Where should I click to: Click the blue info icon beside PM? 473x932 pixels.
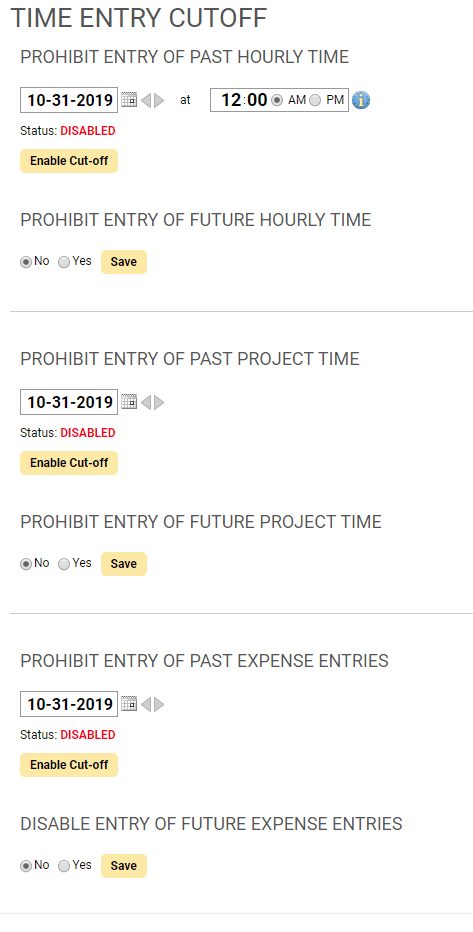pos(361,100)
